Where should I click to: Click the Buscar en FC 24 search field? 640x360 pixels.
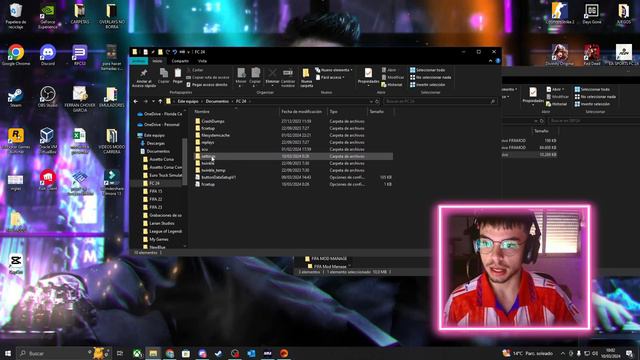(440, 101)
